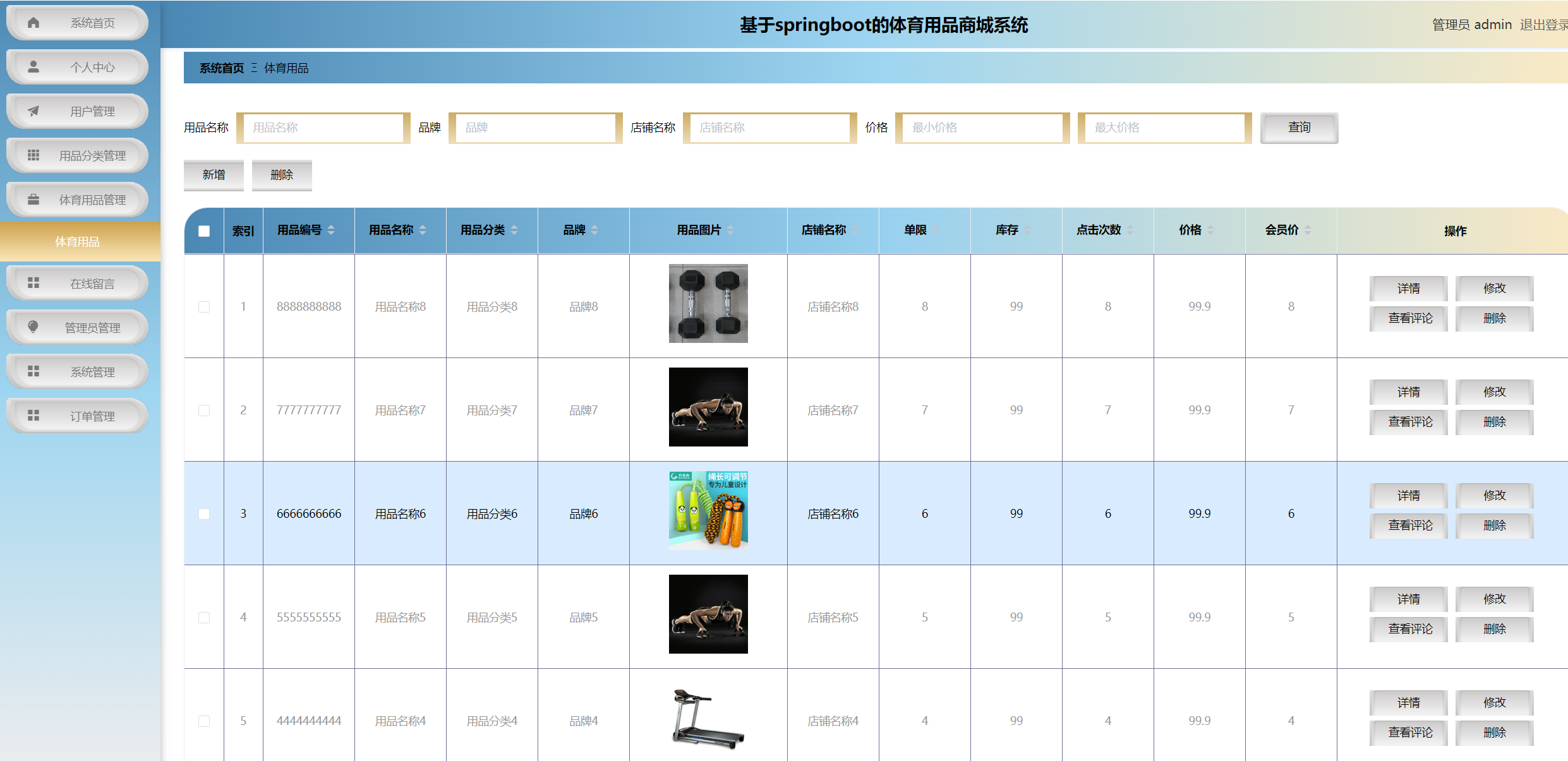The width and height of the screenshot is (1568, 761).
Task: Sort the table by 价格 column
Action: 1210,231
